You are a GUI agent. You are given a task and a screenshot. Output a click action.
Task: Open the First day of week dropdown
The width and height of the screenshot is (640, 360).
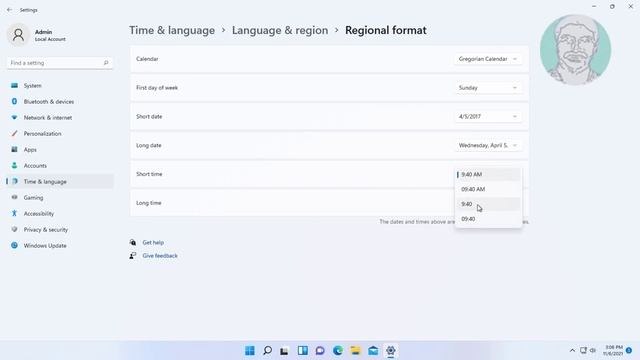click(488, 88)
